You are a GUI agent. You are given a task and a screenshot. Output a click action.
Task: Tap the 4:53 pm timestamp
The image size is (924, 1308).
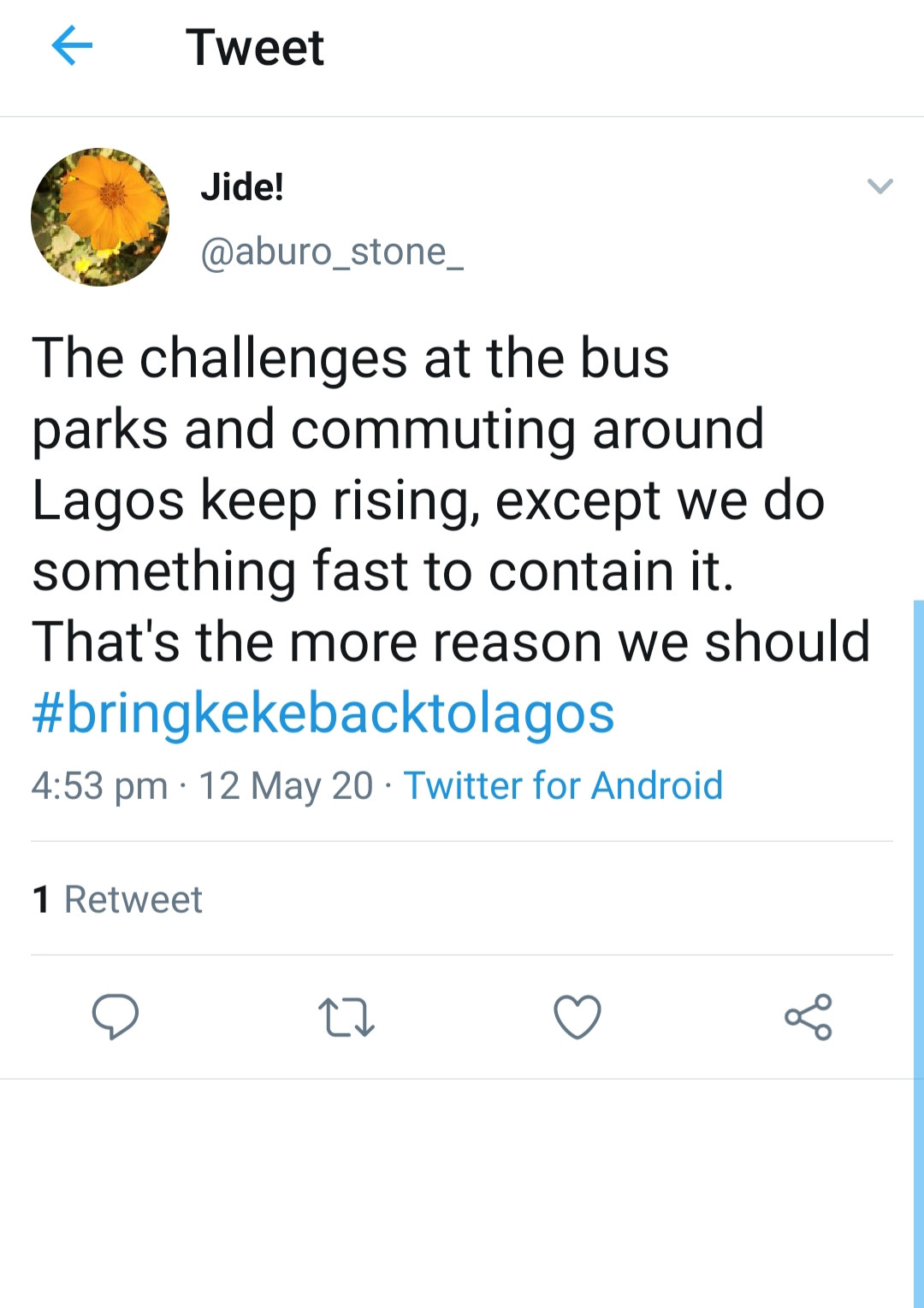point(99,786)
